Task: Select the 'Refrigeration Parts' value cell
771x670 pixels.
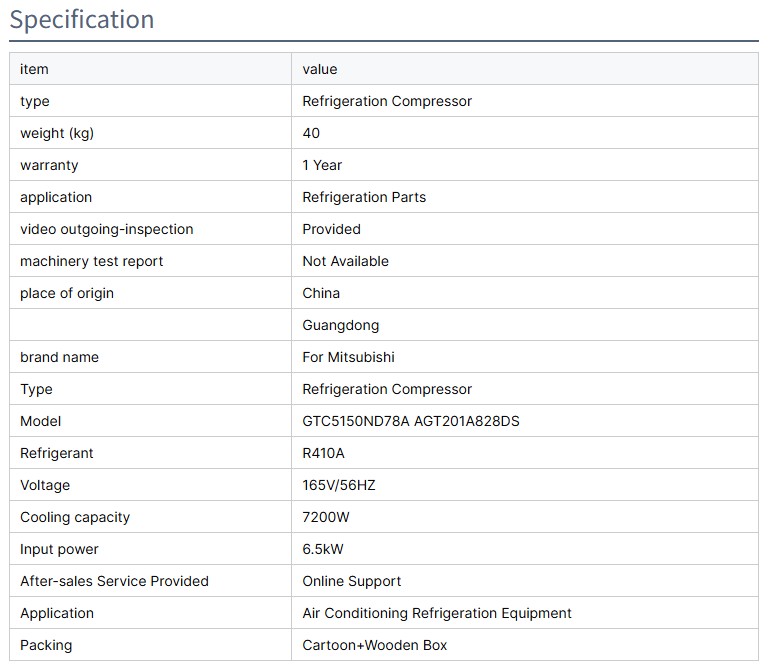Action: click(x=364, y=197)
